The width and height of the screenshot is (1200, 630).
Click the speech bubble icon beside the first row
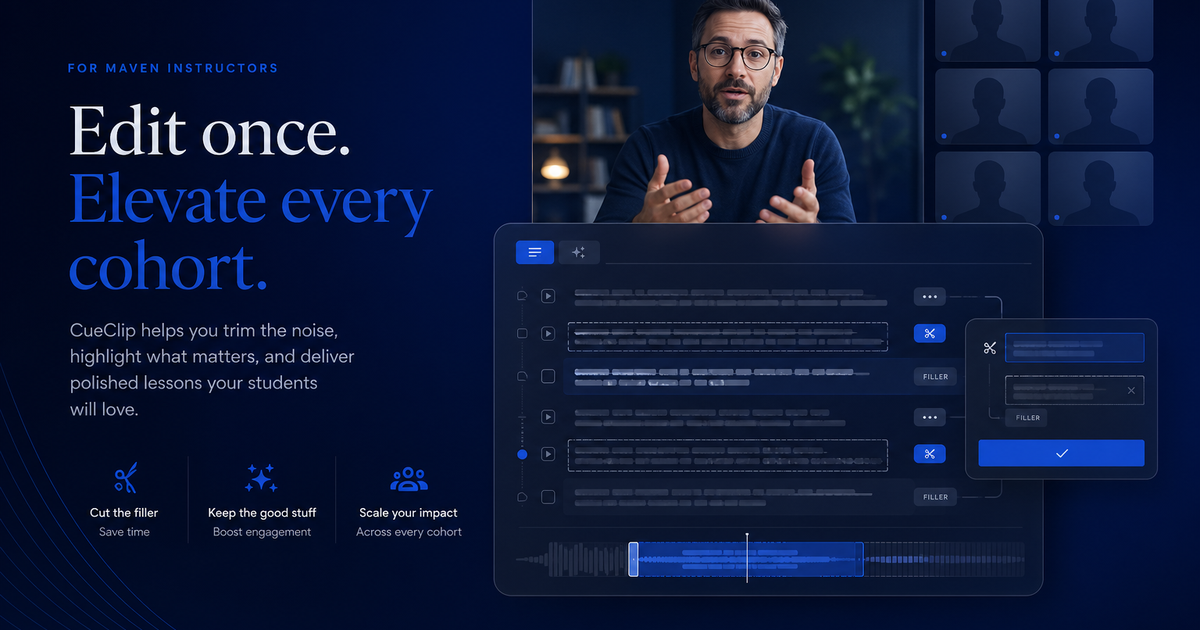pos(521,296)
